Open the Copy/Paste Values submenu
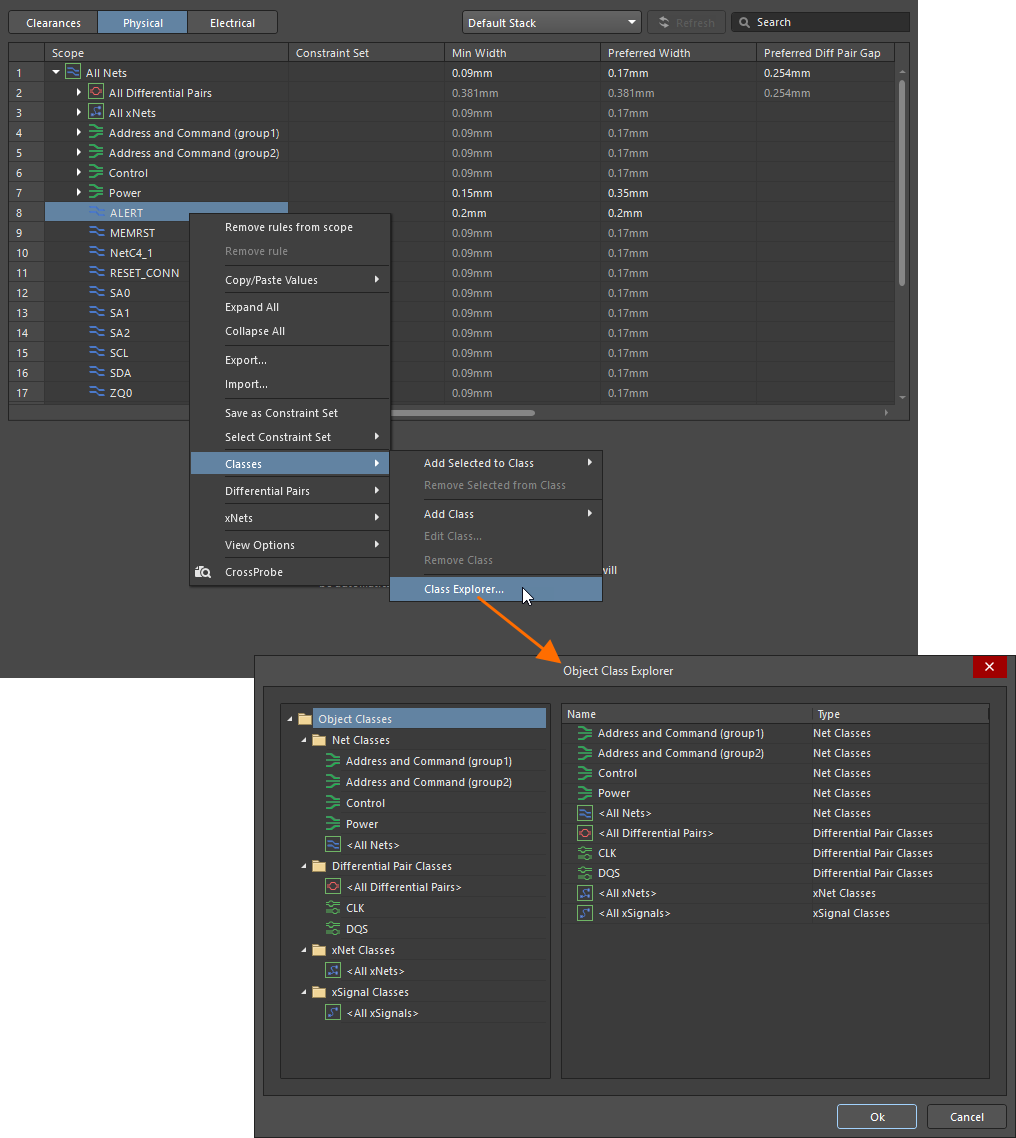Image resolution: width=1016 pixels, height=1138 pixels. 290,280
